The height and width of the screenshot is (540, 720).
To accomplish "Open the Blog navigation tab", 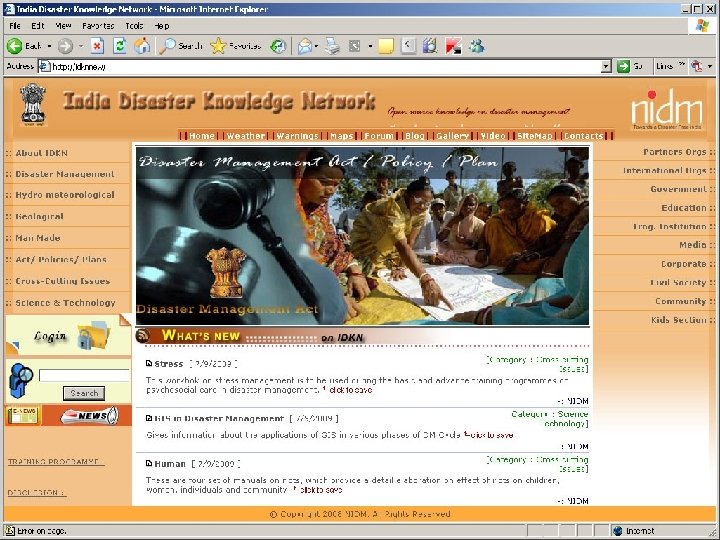I will [415, 135].
